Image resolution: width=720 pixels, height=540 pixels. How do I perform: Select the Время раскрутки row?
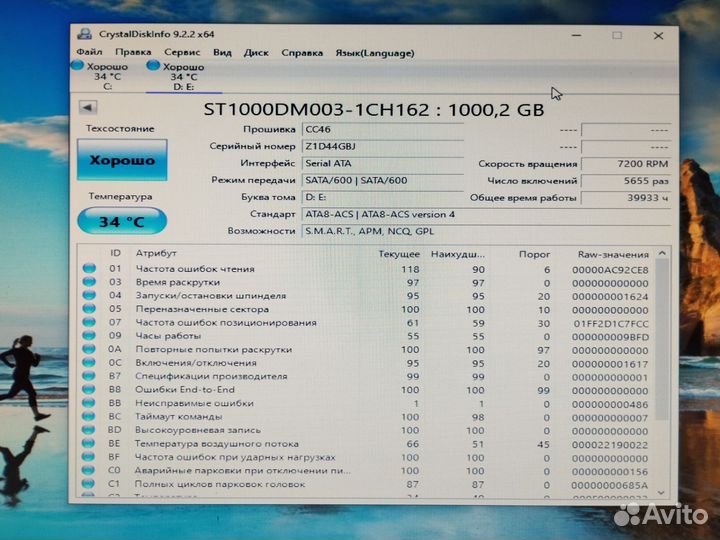[x=366, y=282]
